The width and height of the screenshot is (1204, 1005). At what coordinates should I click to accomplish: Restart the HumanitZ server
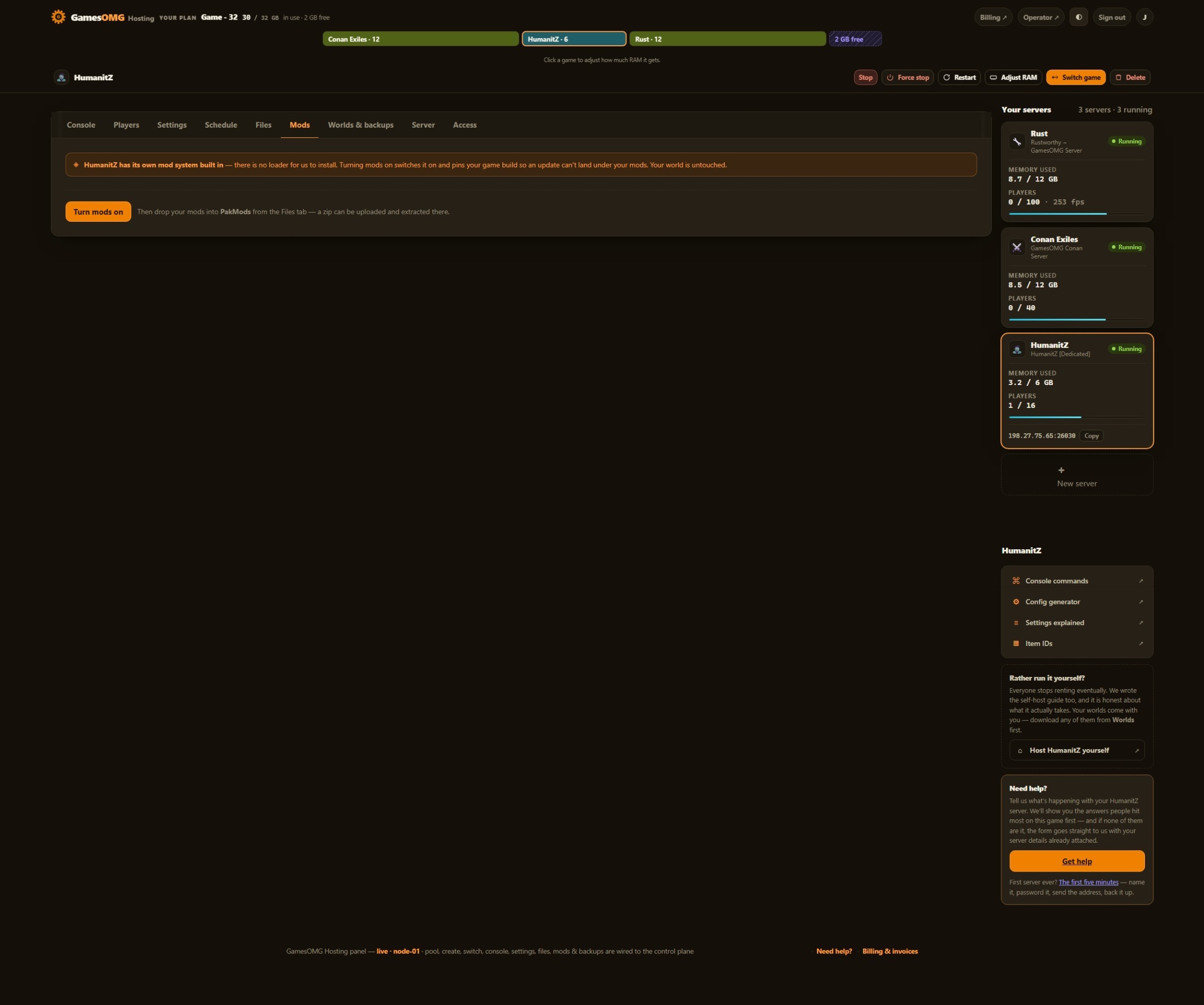tap(959, 78)
